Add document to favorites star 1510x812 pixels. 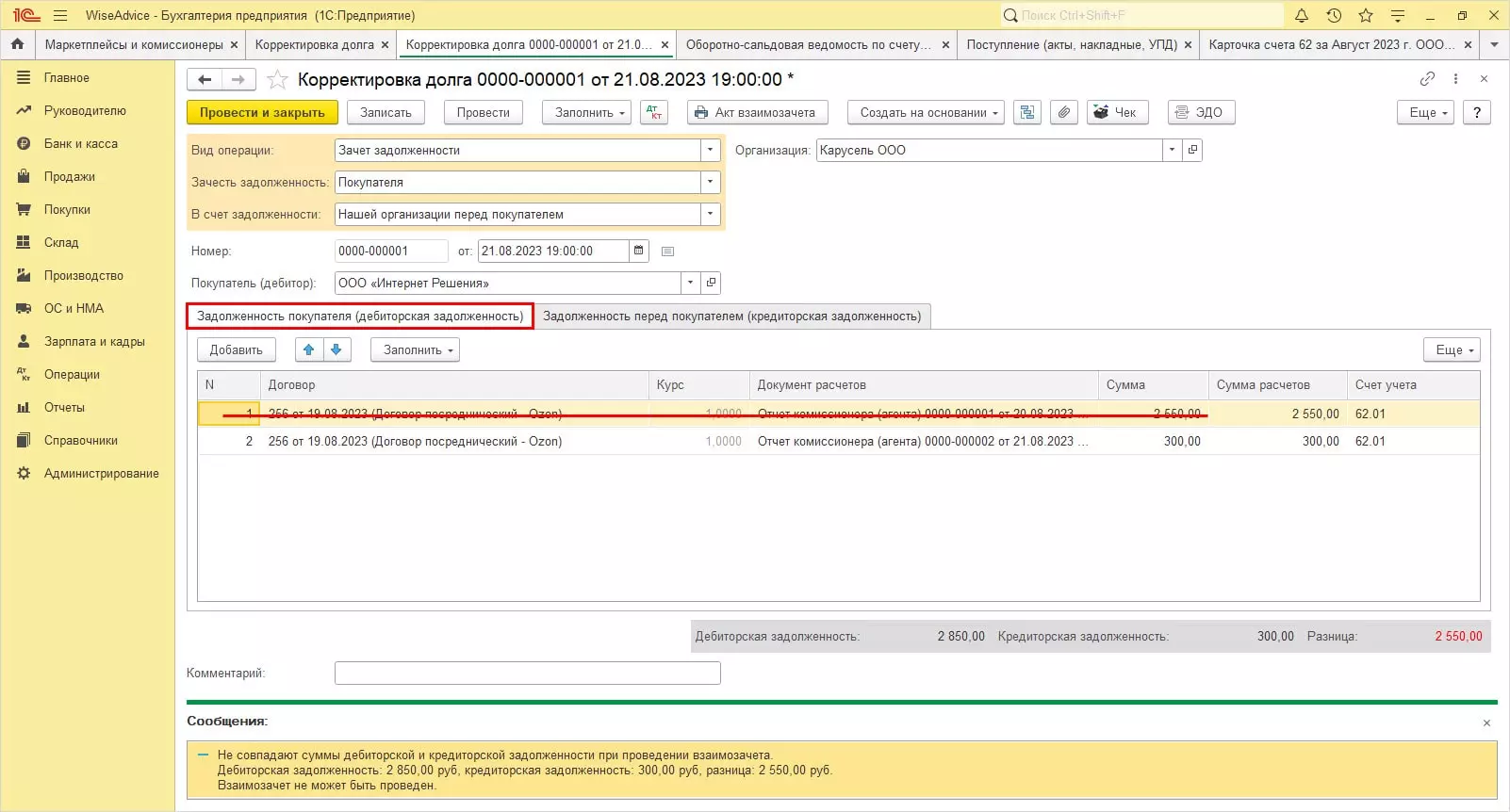tap(277, 80)
